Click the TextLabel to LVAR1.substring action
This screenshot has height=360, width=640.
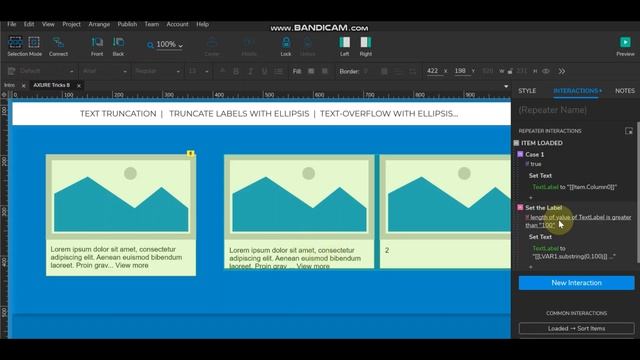(x=573, y=252)
